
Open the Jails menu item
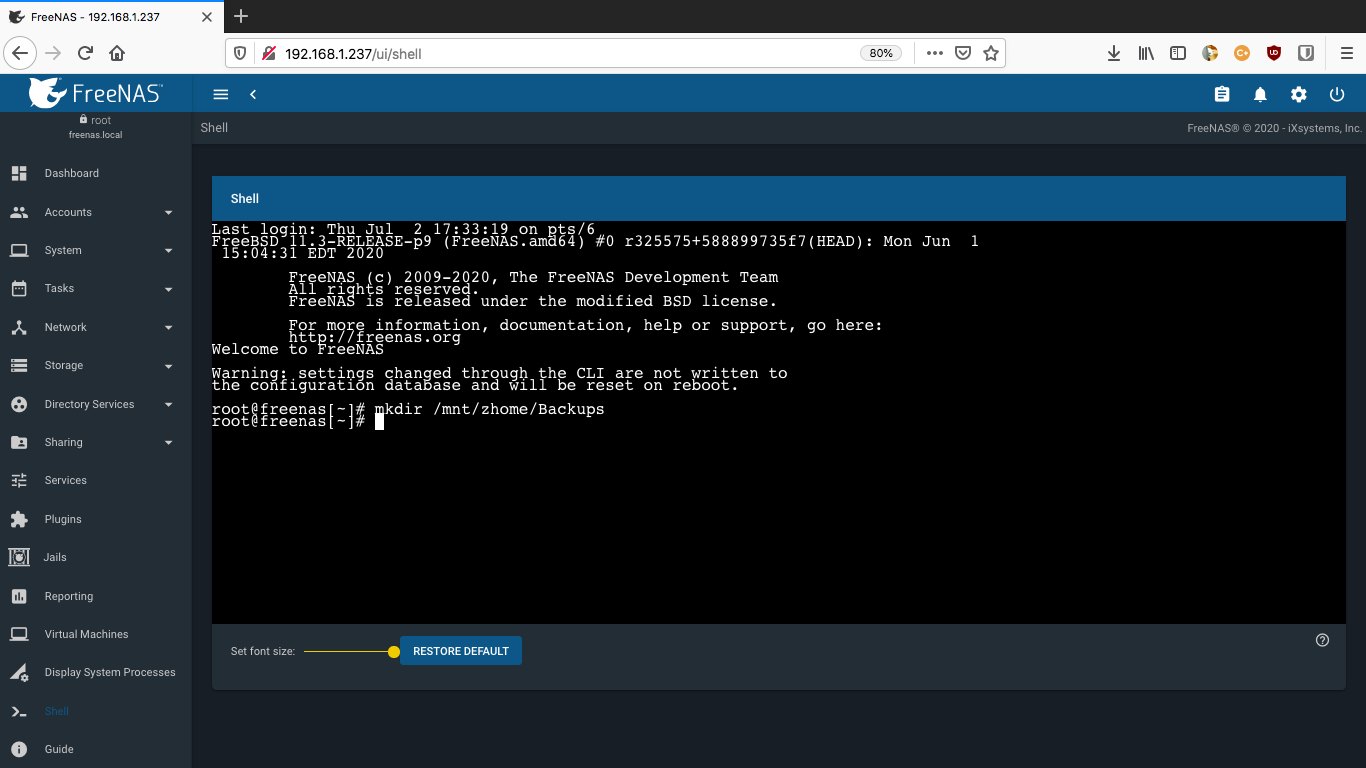pos(96,557)
